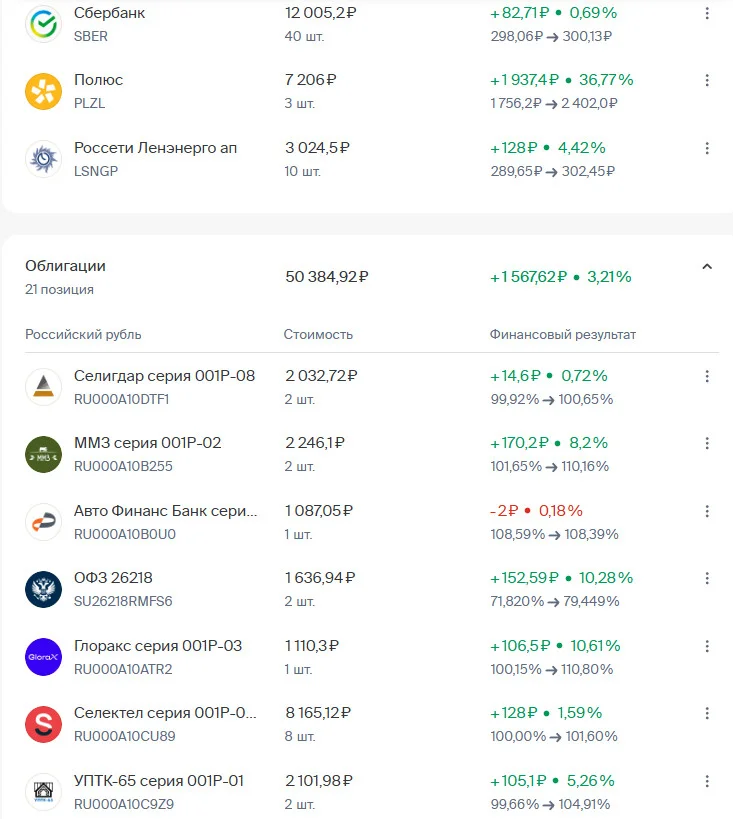This screenshot has width=733, height=819.
Task: Click Глоракс result +106,5₽ 10,61%
Action: (x=555, y=646)
